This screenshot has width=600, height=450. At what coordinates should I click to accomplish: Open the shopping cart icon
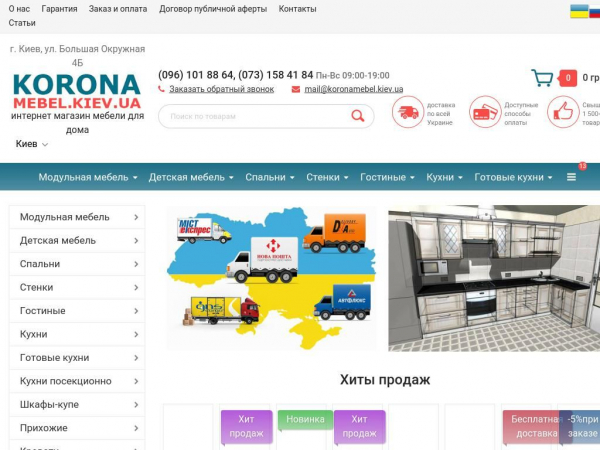click(542, 78)
